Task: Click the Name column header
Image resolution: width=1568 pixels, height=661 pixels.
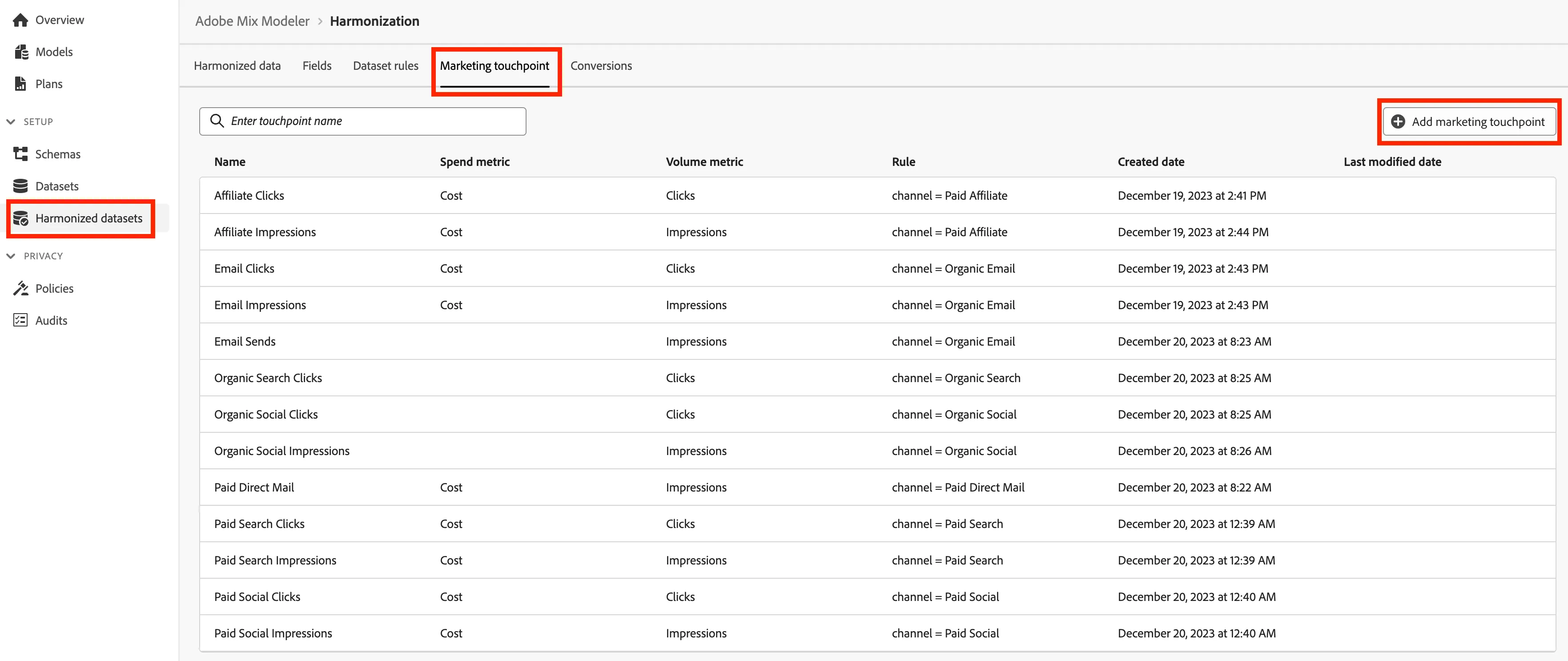Action: click(229, 162)
